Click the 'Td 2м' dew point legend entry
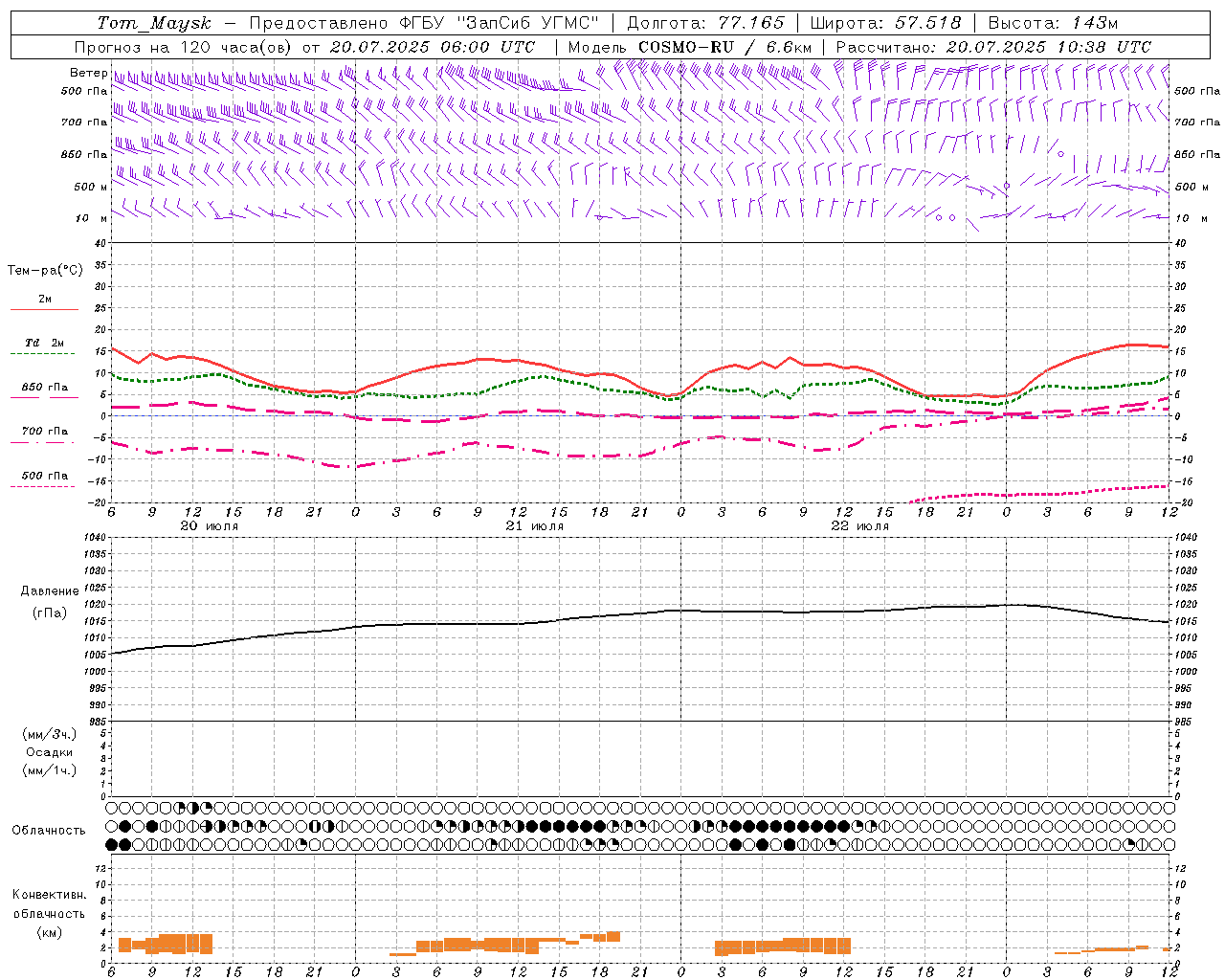 point(45,343)
